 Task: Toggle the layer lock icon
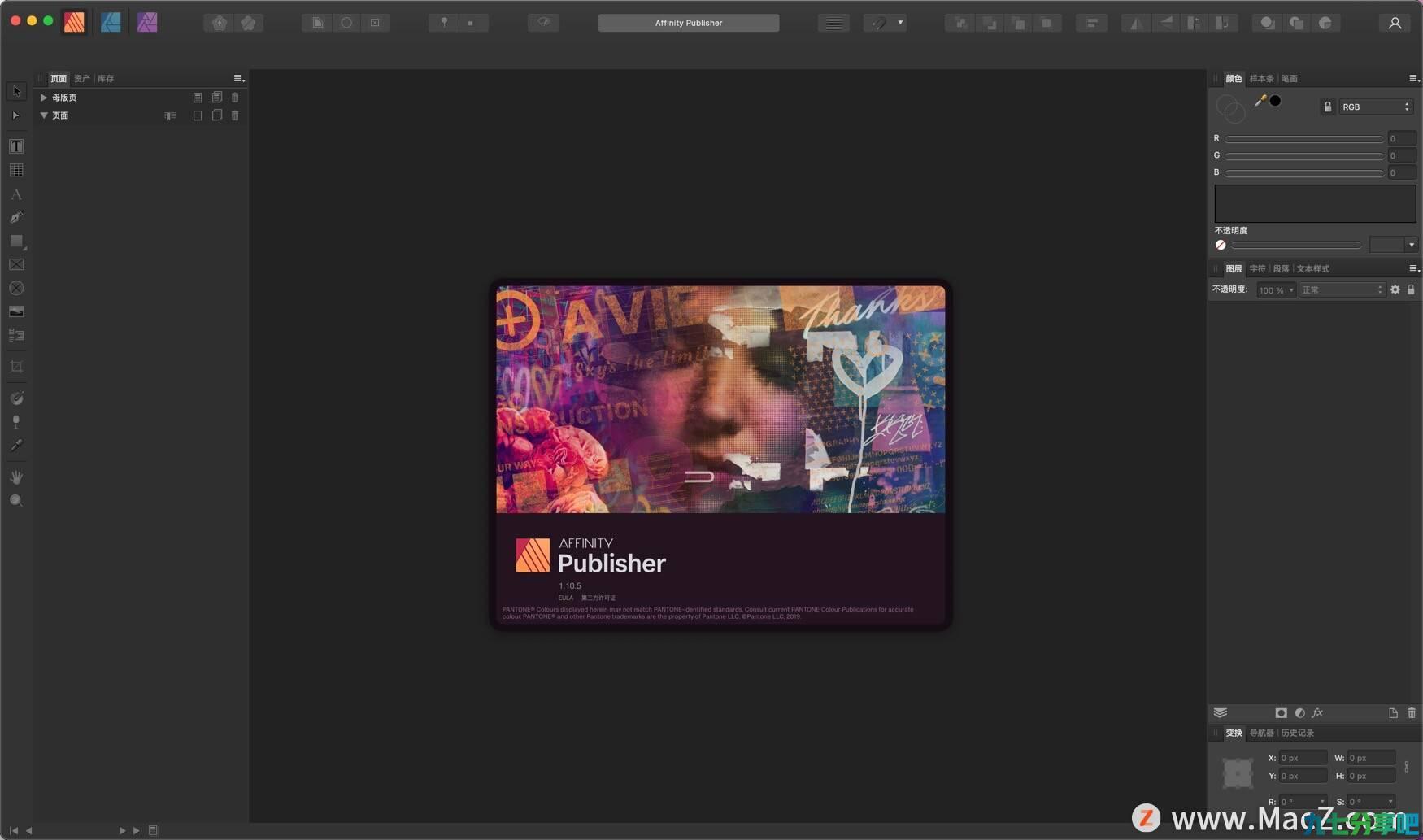(1411, 289)
